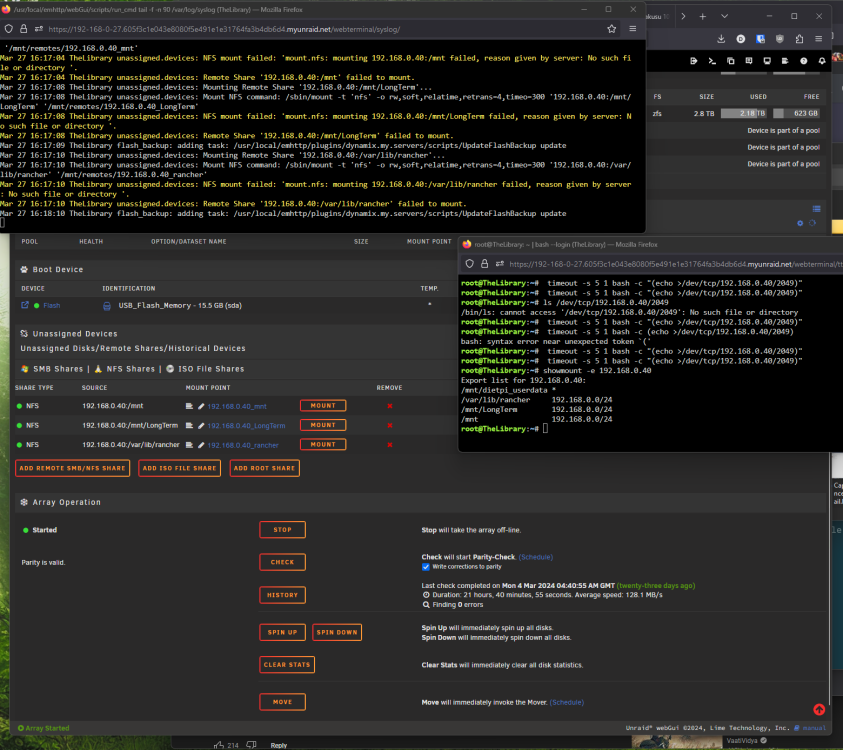Open the uBlock Origin shield icon
Screen dimensions: 843x750
(x=780, y=39)
